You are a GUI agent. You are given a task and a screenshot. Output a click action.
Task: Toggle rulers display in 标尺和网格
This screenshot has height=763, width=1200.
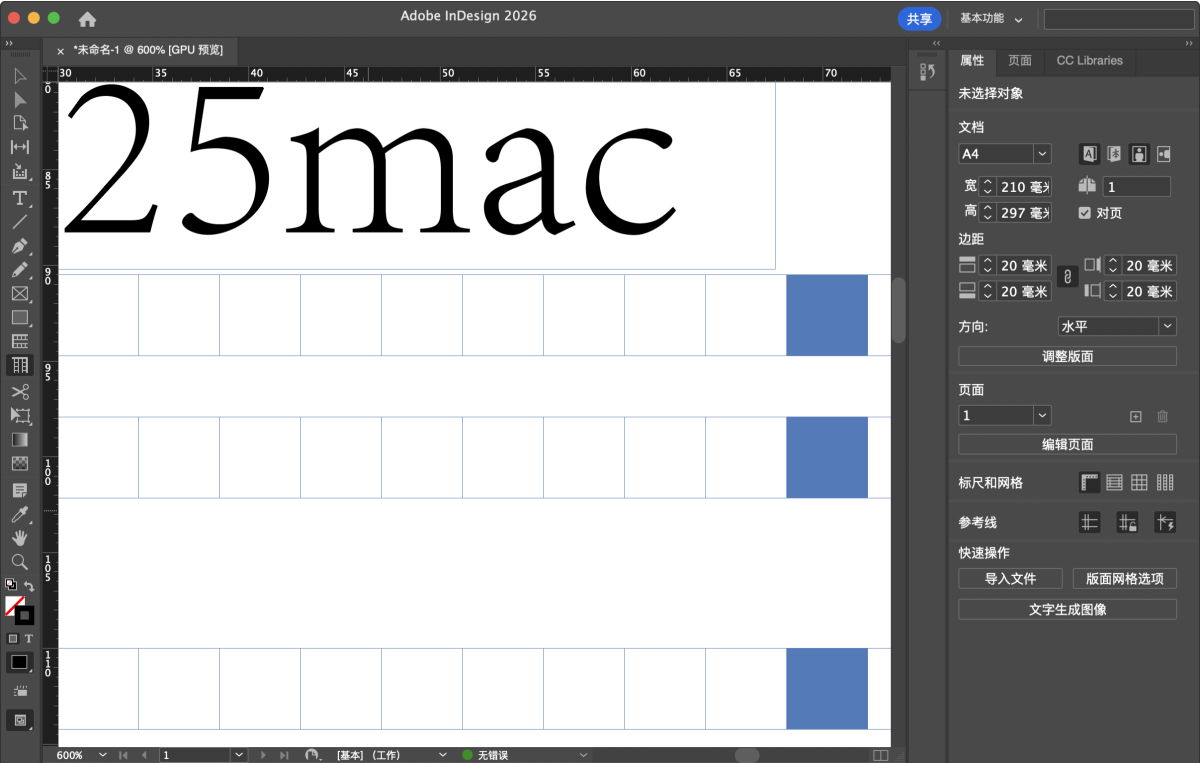pos(1089,483)
